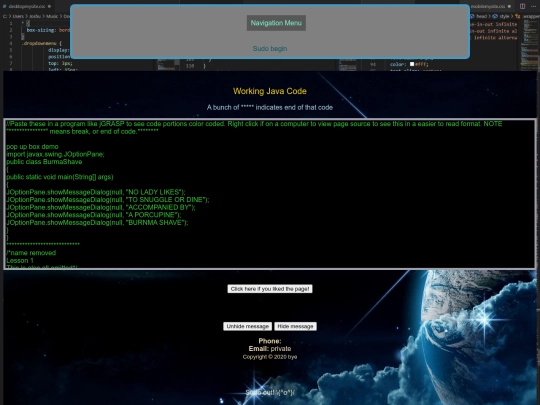
Task: Click the 'Sudo begin' text
Action: point(270,49)
